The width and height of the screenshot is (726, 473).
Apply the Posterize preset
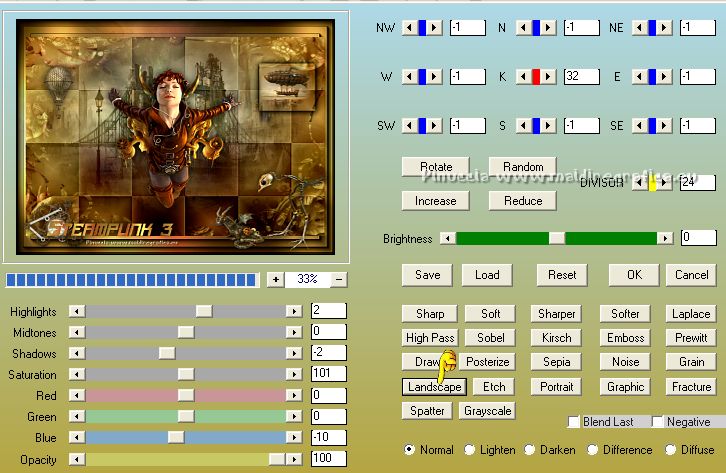pos(487,362)
